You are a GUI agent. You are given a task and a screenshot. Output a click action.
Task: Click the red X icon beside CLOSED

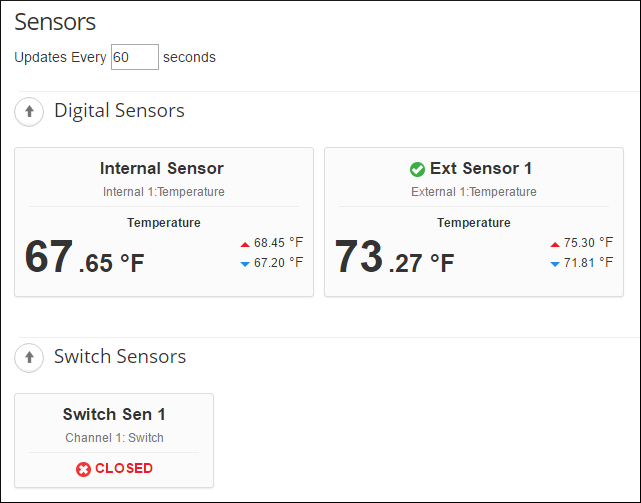click(x=83, y=468)
